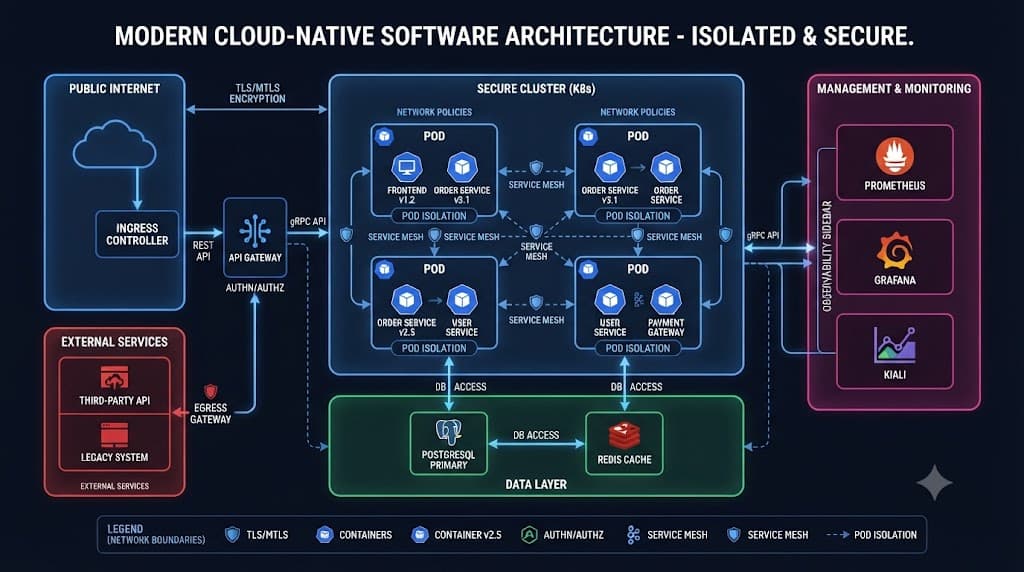Select the PostgreSQL Primary box

click(x=449, y=443)
